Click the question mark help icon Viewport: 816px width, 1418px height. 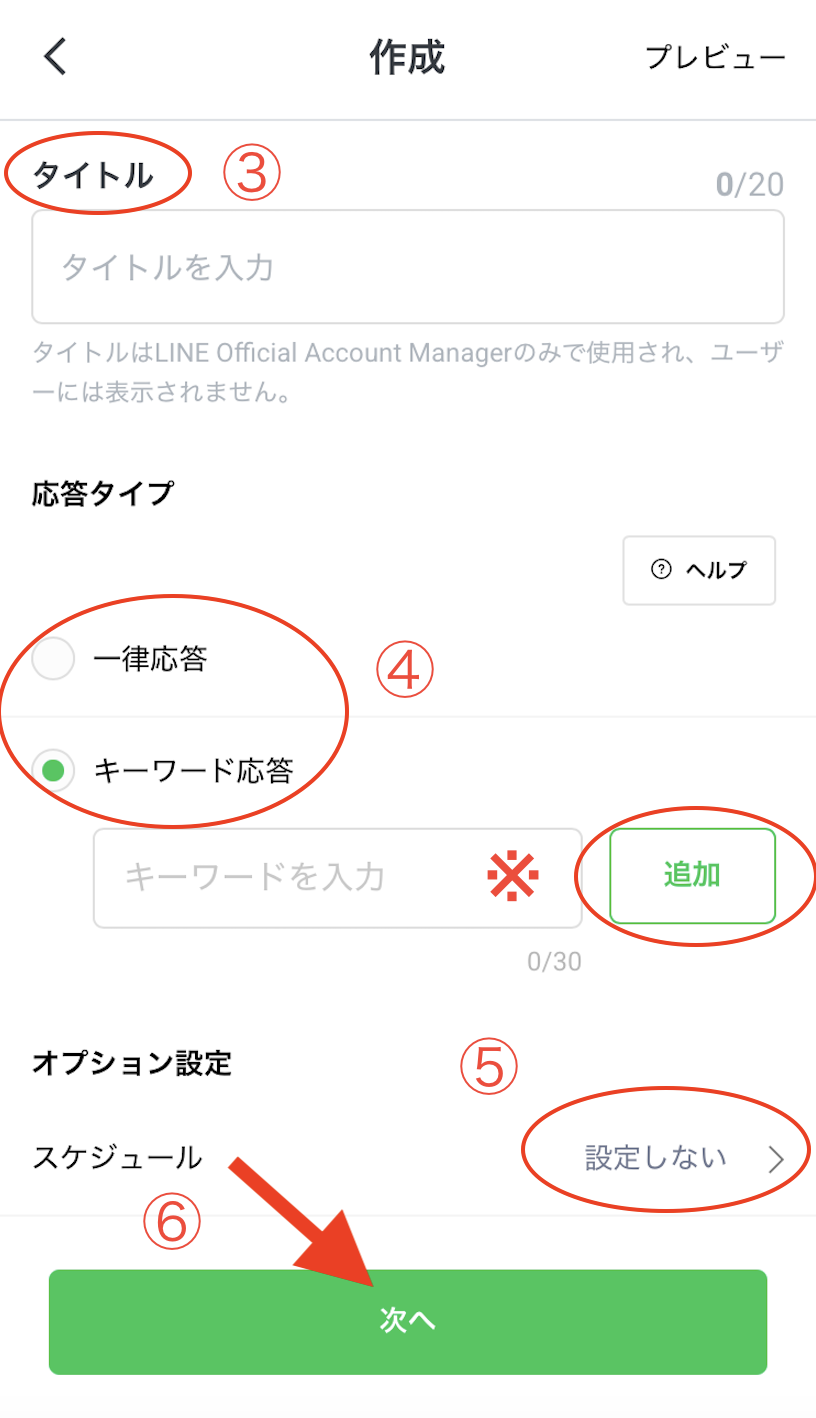click(x=661, y=569)
